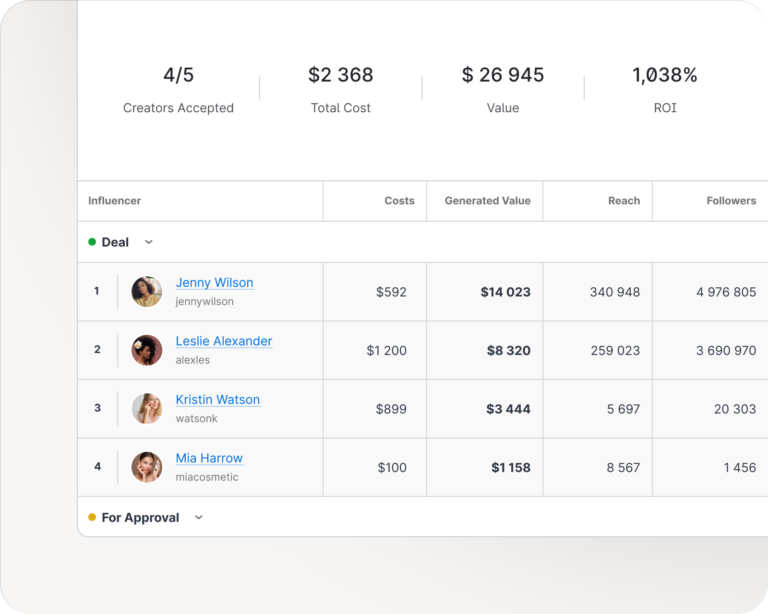Click the $8 320 generated value cell
The image size is (768, 614).
(508, 351)
